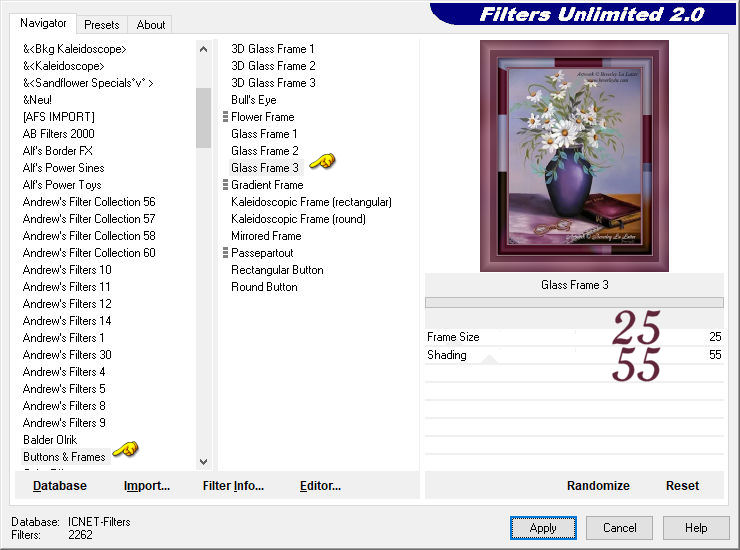Select Andrew's Filters 11
The height and width of the screenshot is (550, 740).
tap(67, 287)
